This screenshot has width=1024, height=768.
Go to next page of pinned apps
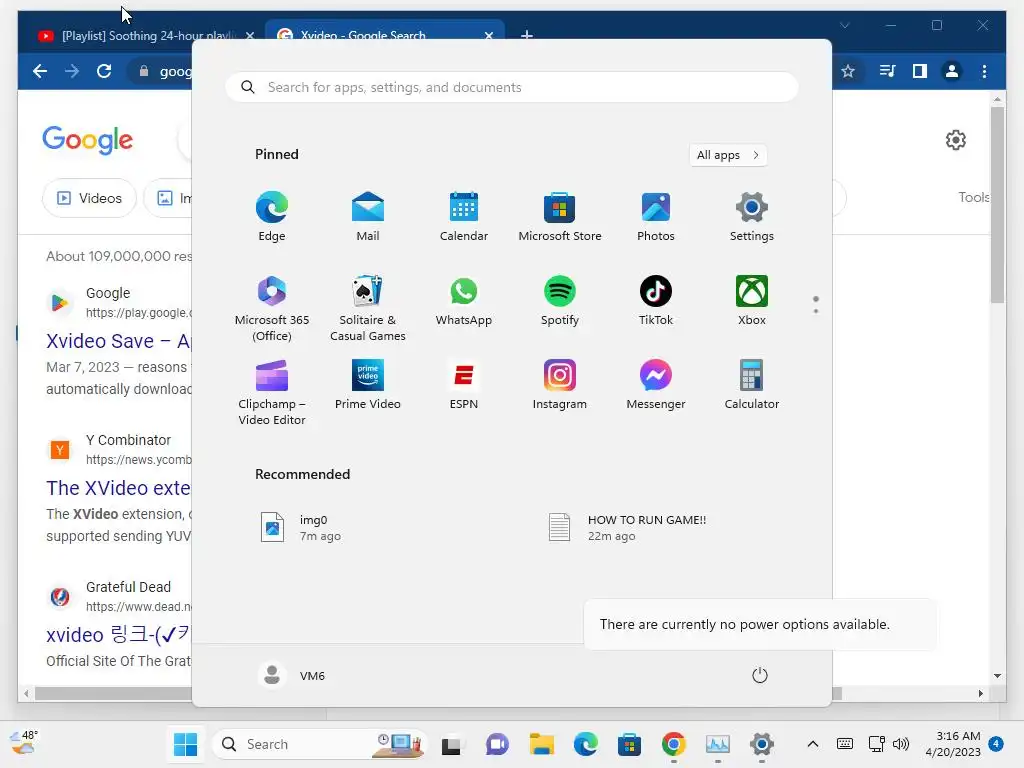(x=816, y=311)
